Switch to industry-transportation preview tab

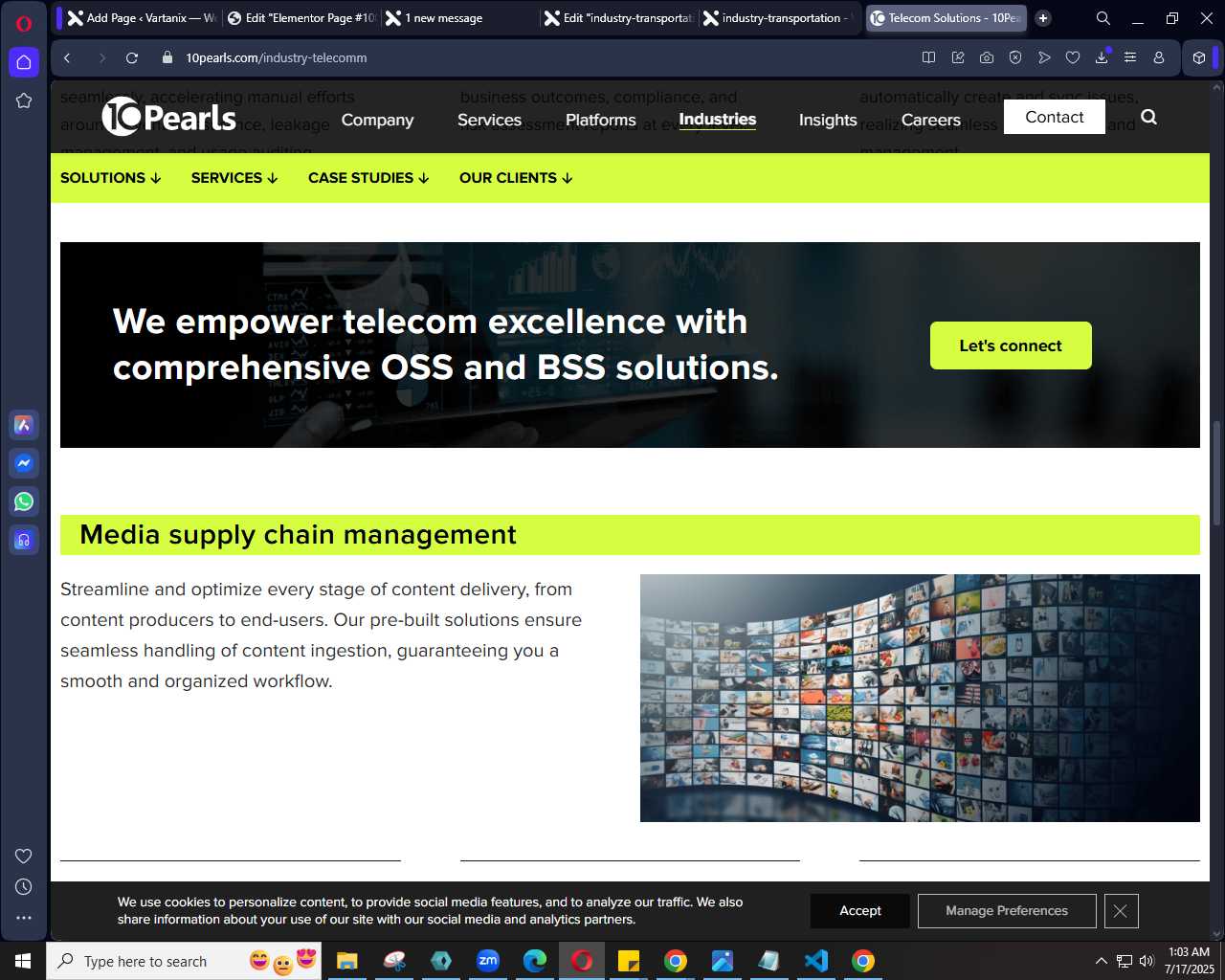tap(778, 18)
